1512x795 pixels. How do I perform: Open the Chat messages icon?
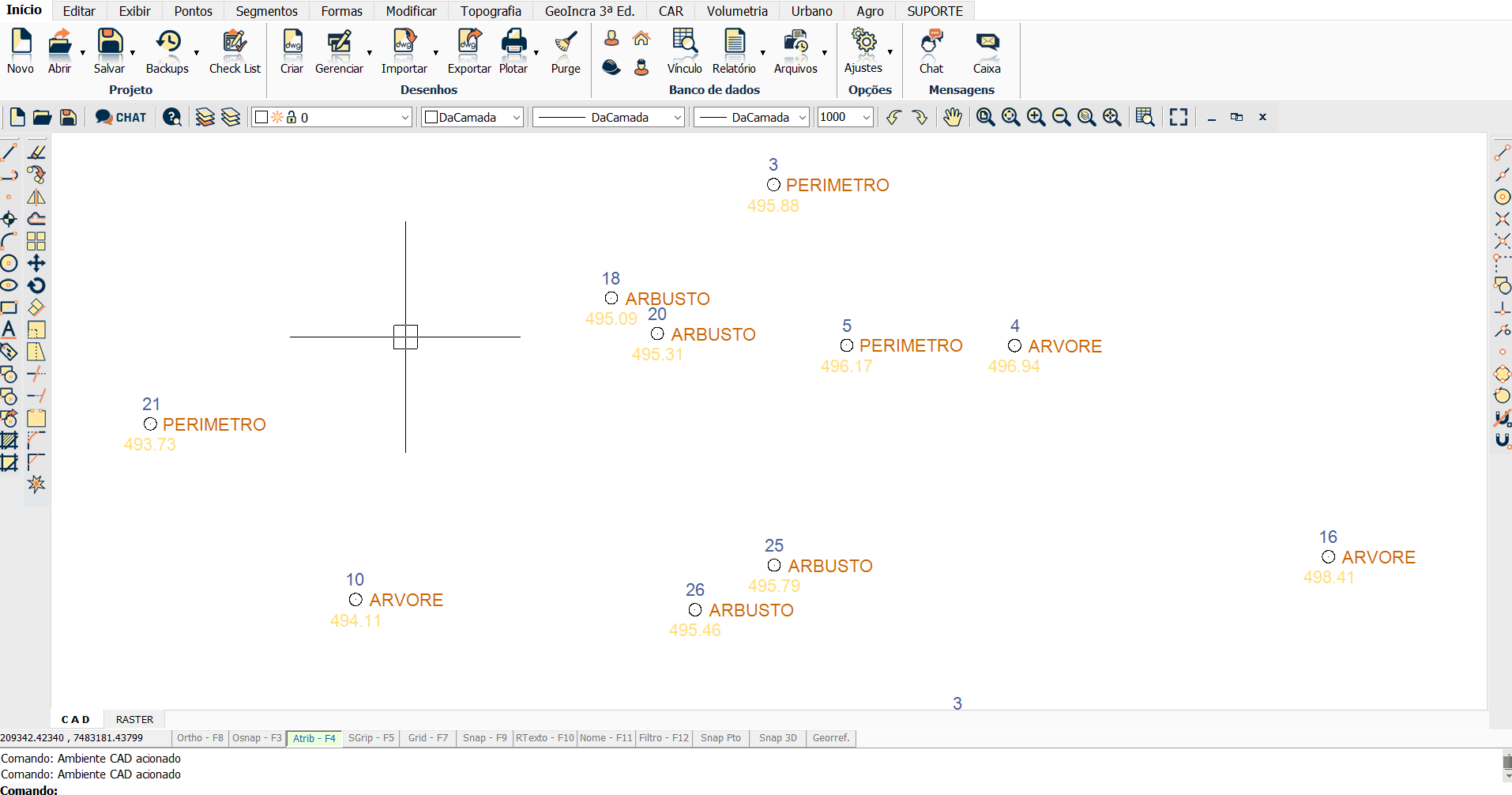[x=931, y=43]
